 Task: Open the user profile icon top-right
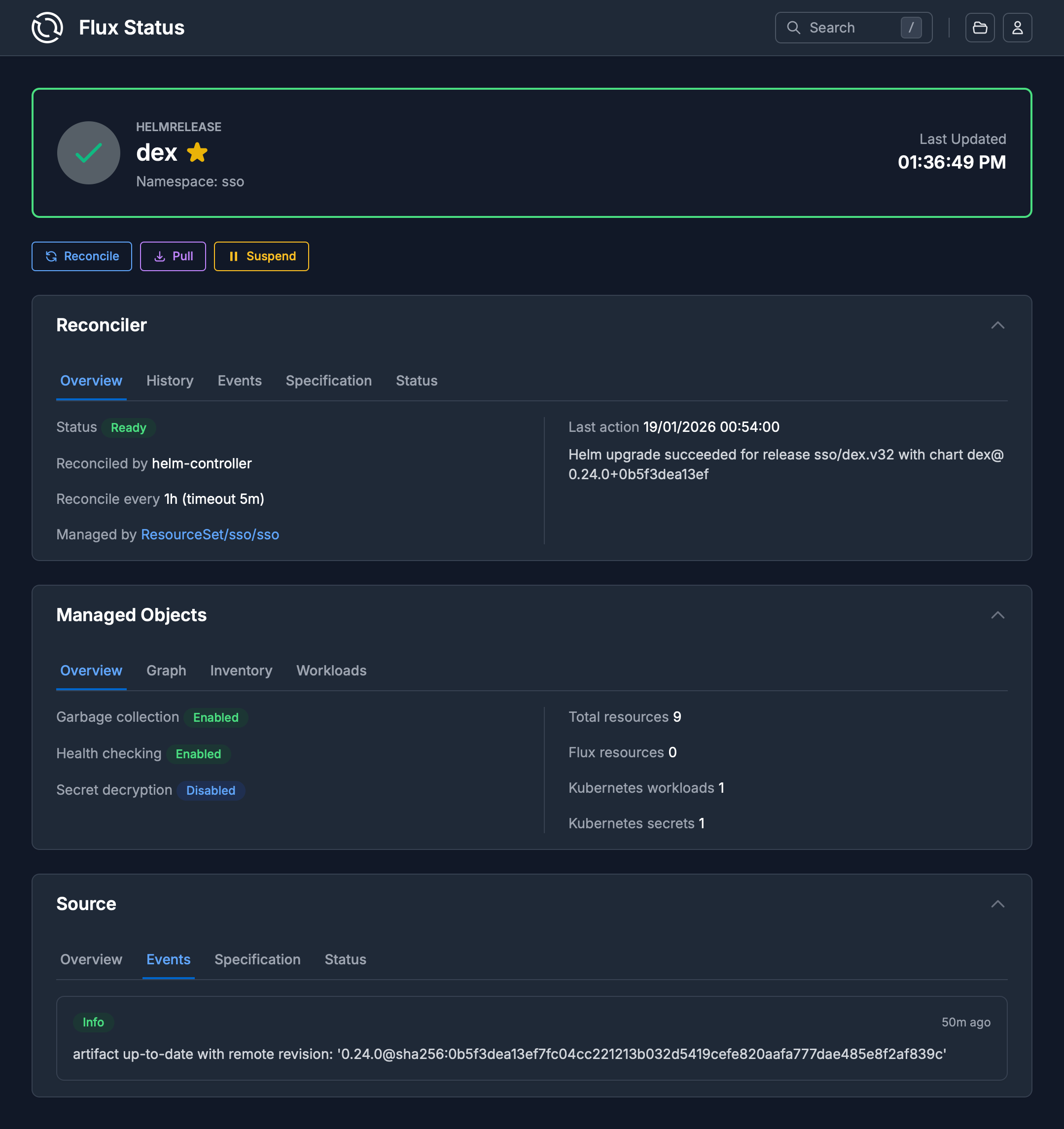[x=1018, y=27]
